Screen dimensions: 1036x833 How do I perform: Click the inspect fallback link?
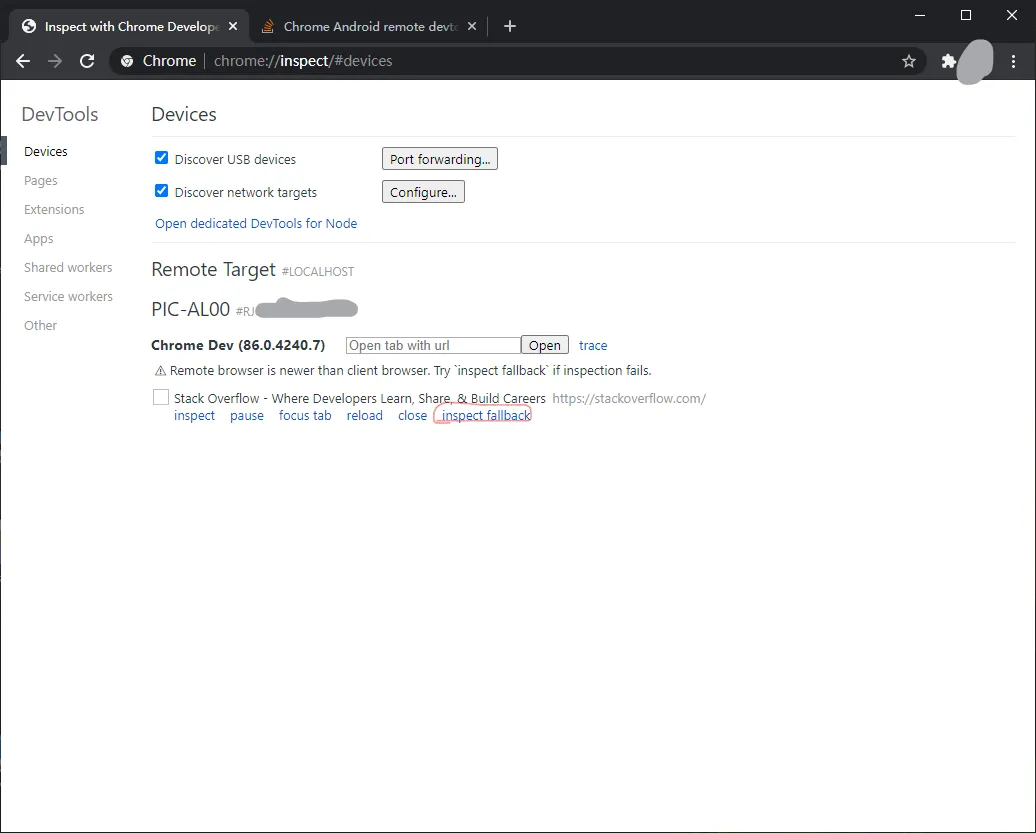[486, 416]
